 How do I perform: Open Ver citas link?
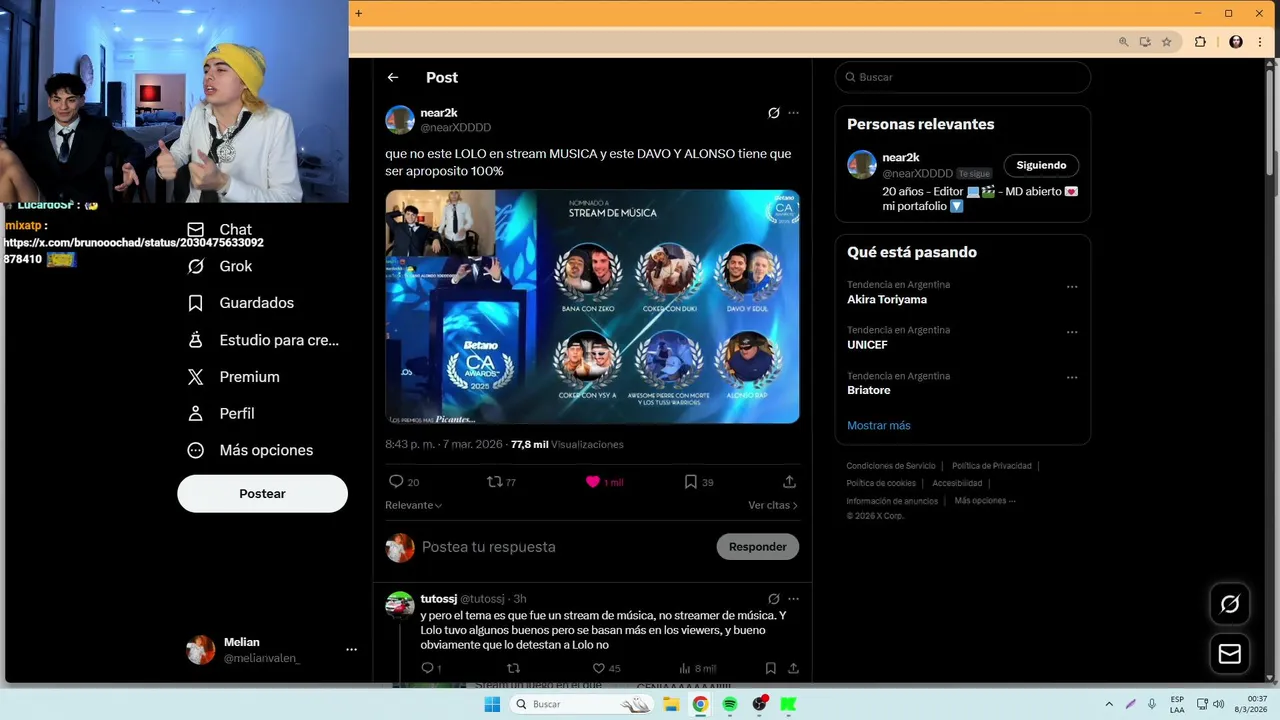coord(773,505)
